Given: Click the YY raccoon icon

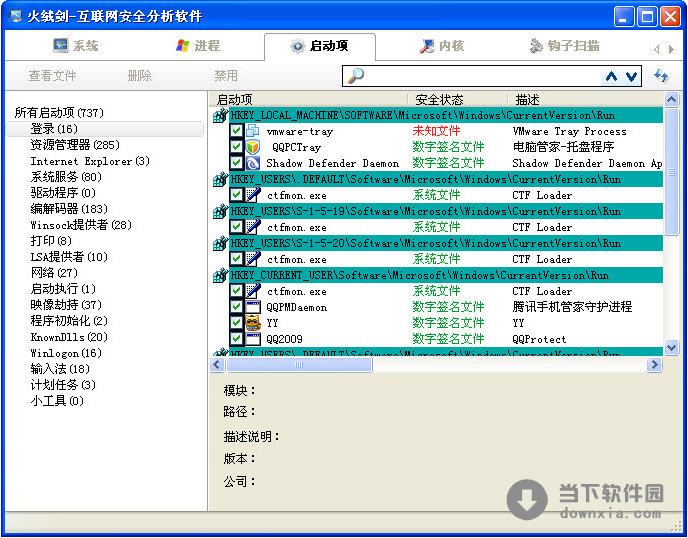Looking at the screenshot, I should 253,323.
